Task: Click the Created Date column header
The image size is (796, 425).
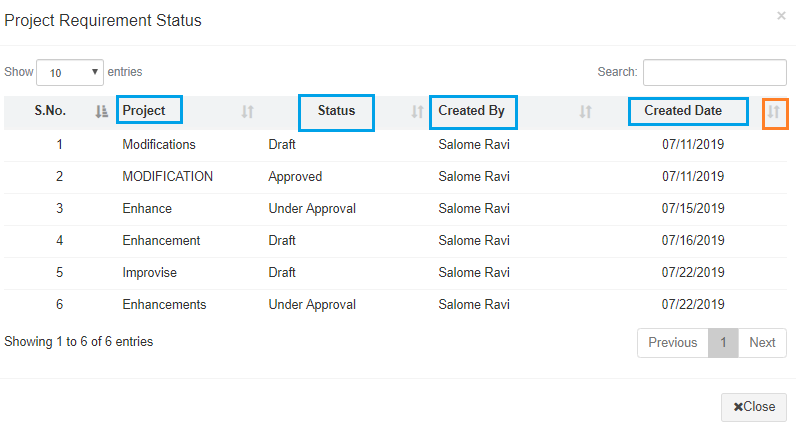Action: (x=688, y=111)
